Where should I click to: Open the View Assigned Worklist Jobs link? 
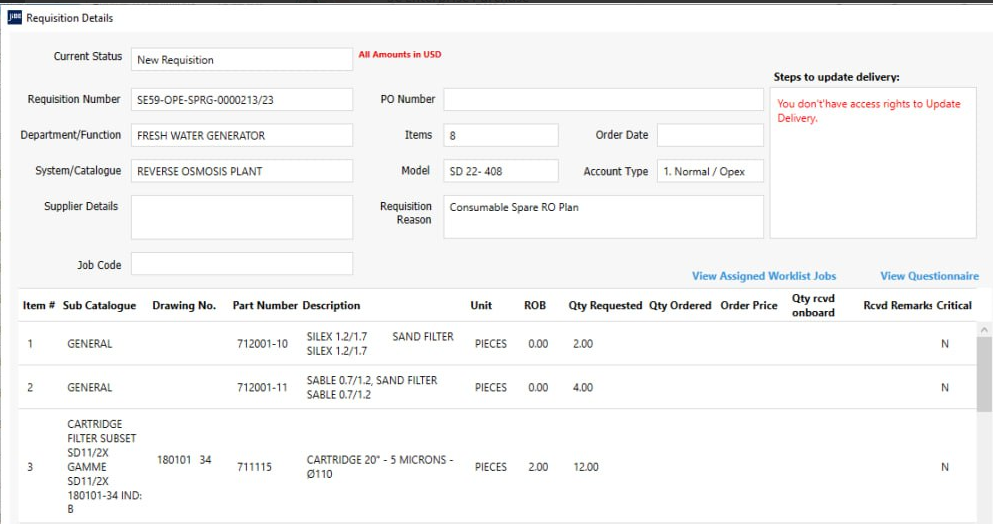click(x=763, y=276)
